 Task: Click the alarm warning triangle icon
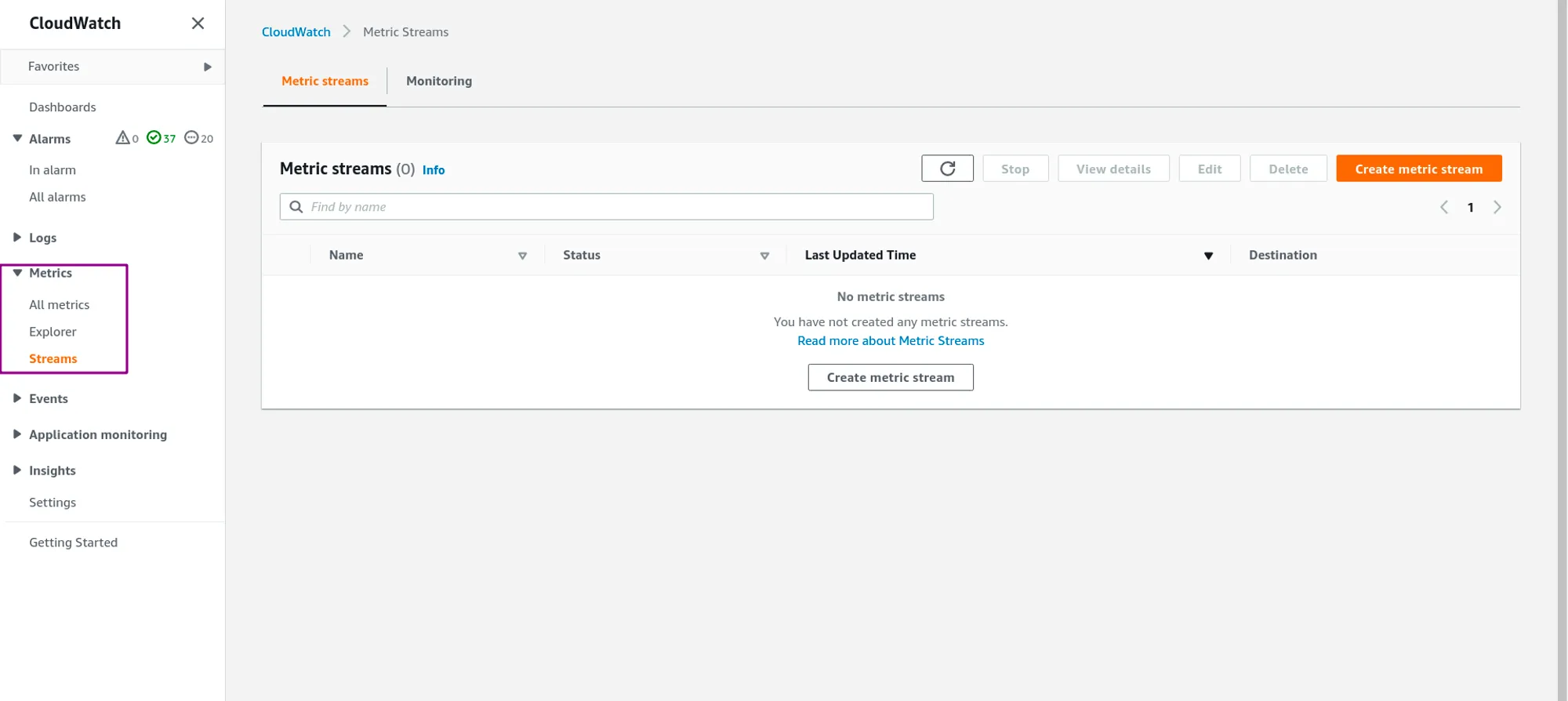click(x=122, y=138)
